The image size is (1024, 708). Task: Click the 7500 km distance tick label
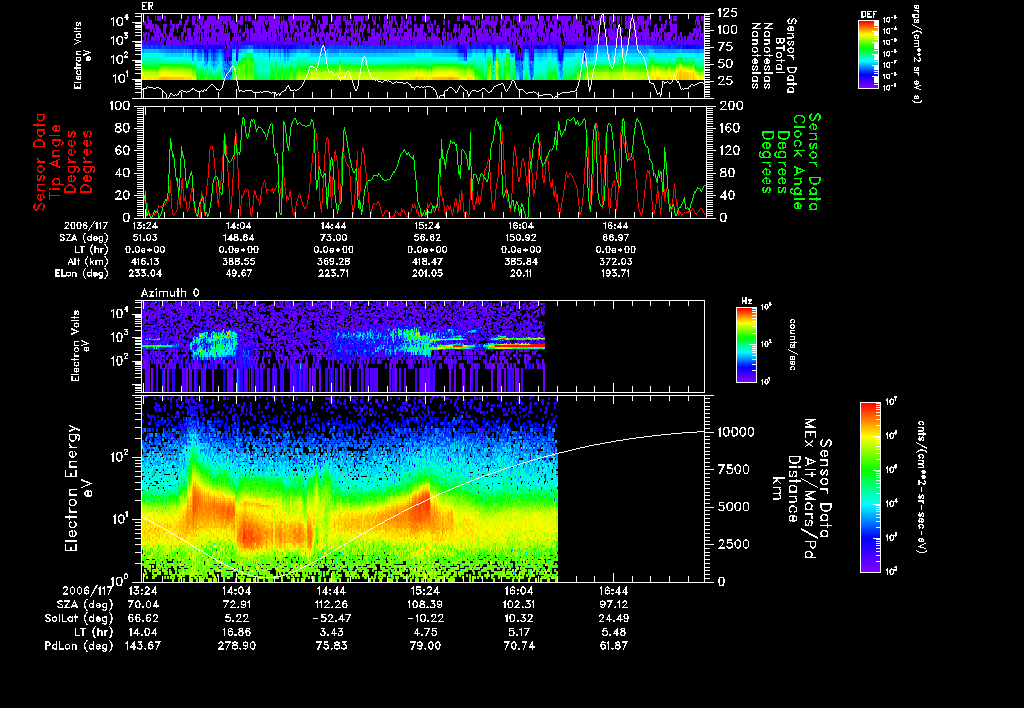734,470
